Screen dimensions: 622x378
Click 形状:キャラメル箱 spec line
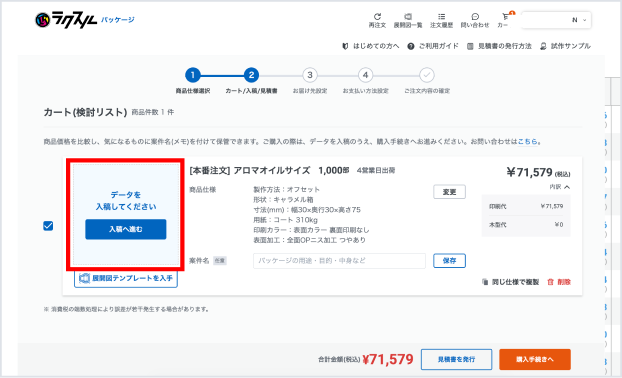point(283,200)
